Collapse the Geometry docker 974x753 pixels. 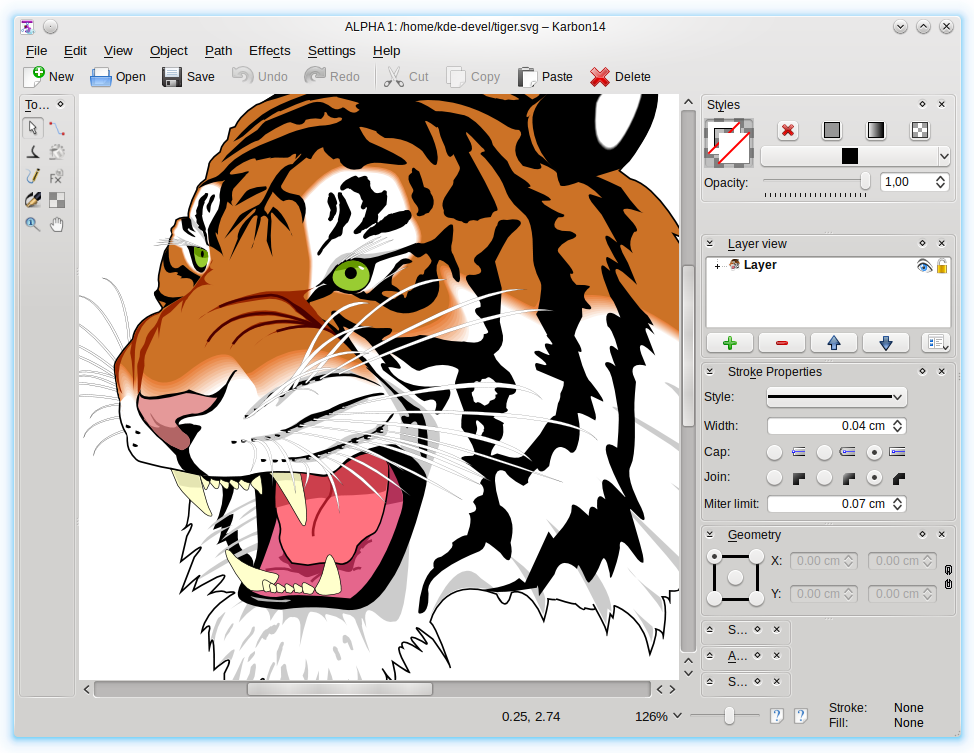coord(710,534)
